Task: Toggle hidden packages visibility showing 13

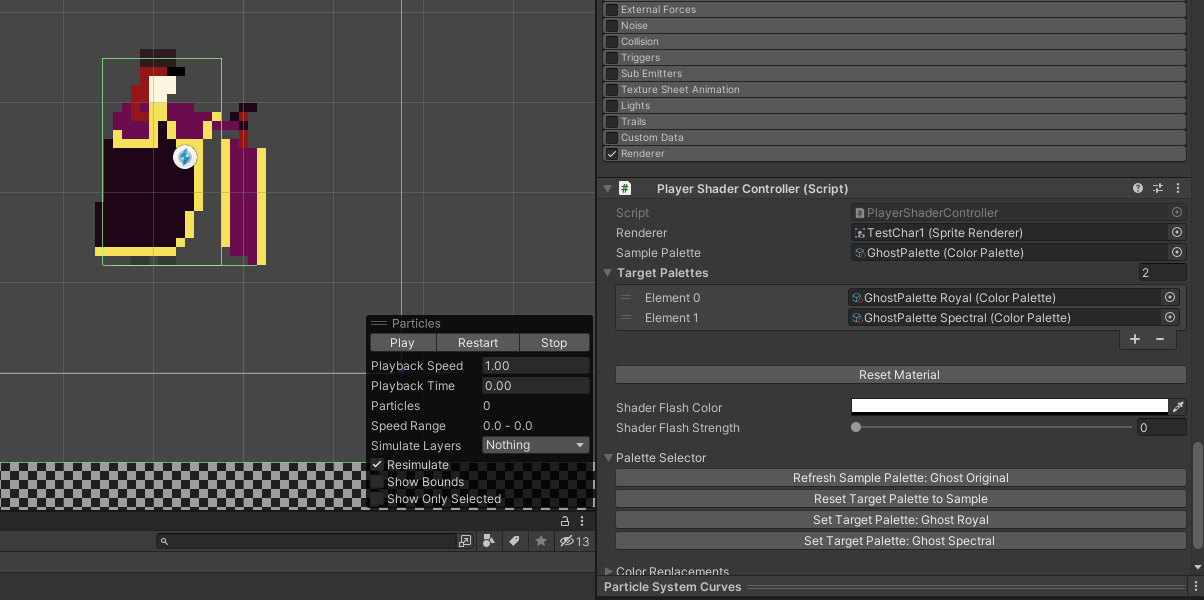Action: [x=574, y=541]
